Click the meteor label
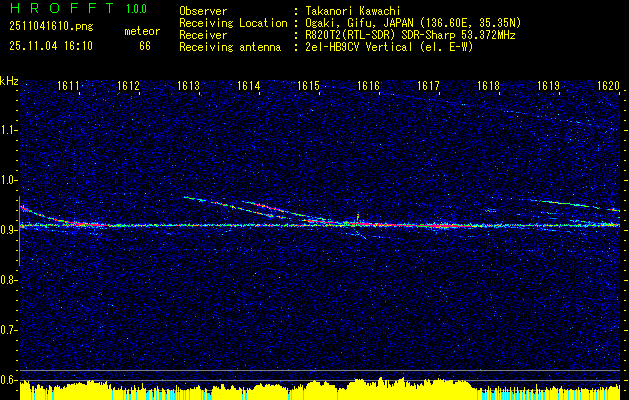This screenshot has width=629, height=400. (x=142, y=31)
